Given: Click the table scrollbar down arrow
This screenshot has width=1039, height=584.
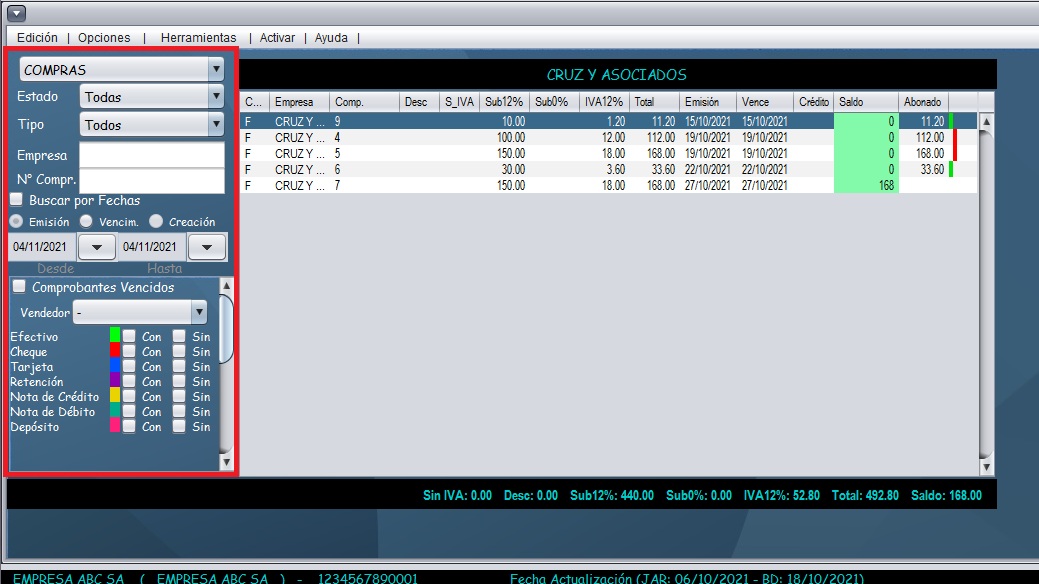Looking at the screenshot, I should (x=986, y=466).
